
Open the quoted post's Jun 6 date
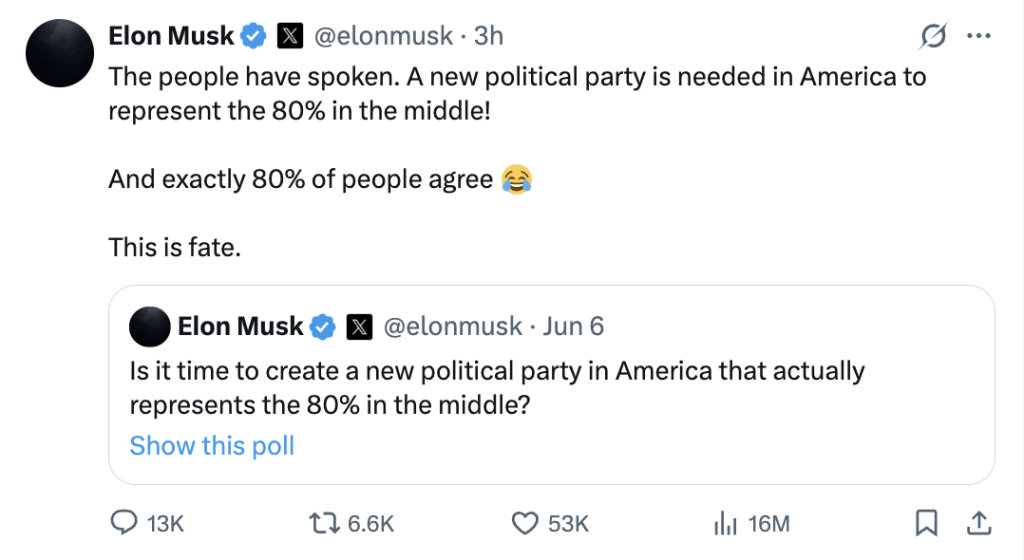(573, 326)
